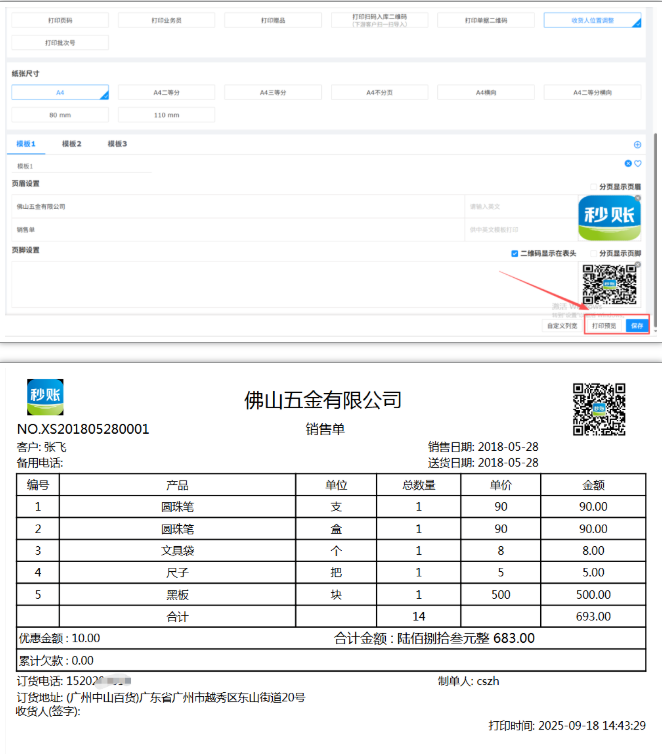Click the 打印预览 button
Screen dimensions: 662x755
click(x=604, y=325)
